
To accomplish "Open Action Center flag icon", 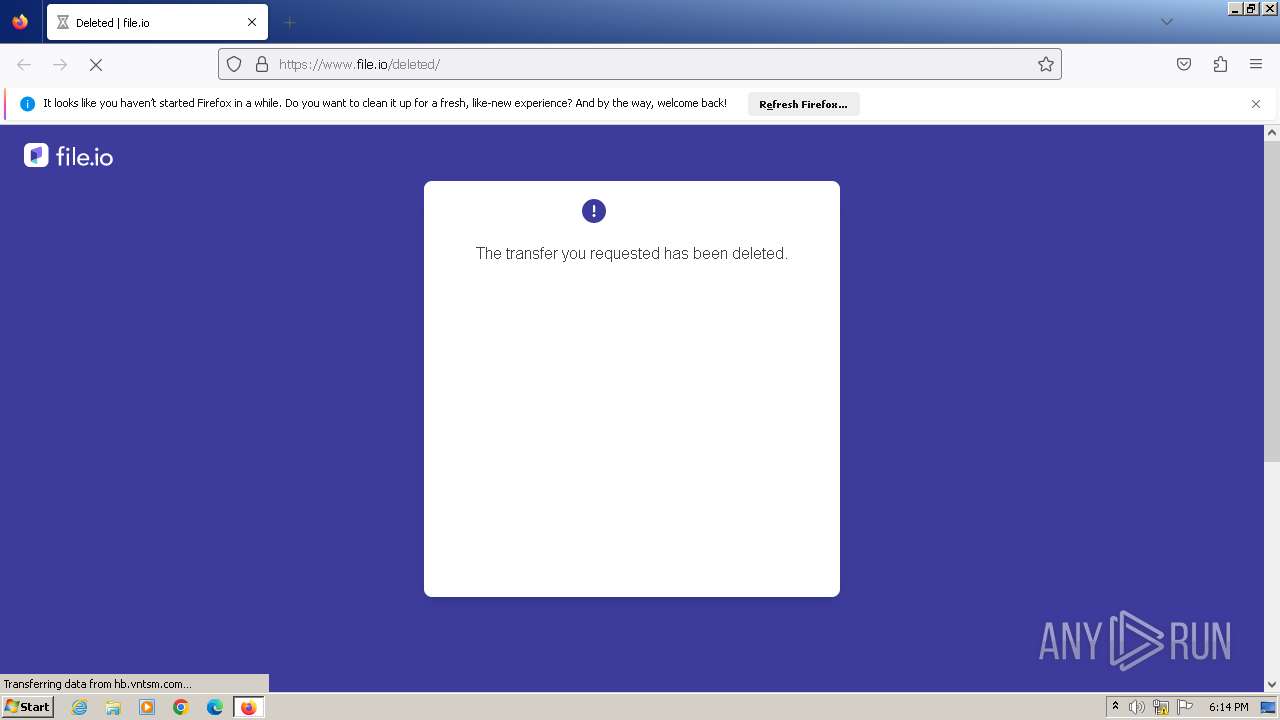I will click(x=1185, y=707).
